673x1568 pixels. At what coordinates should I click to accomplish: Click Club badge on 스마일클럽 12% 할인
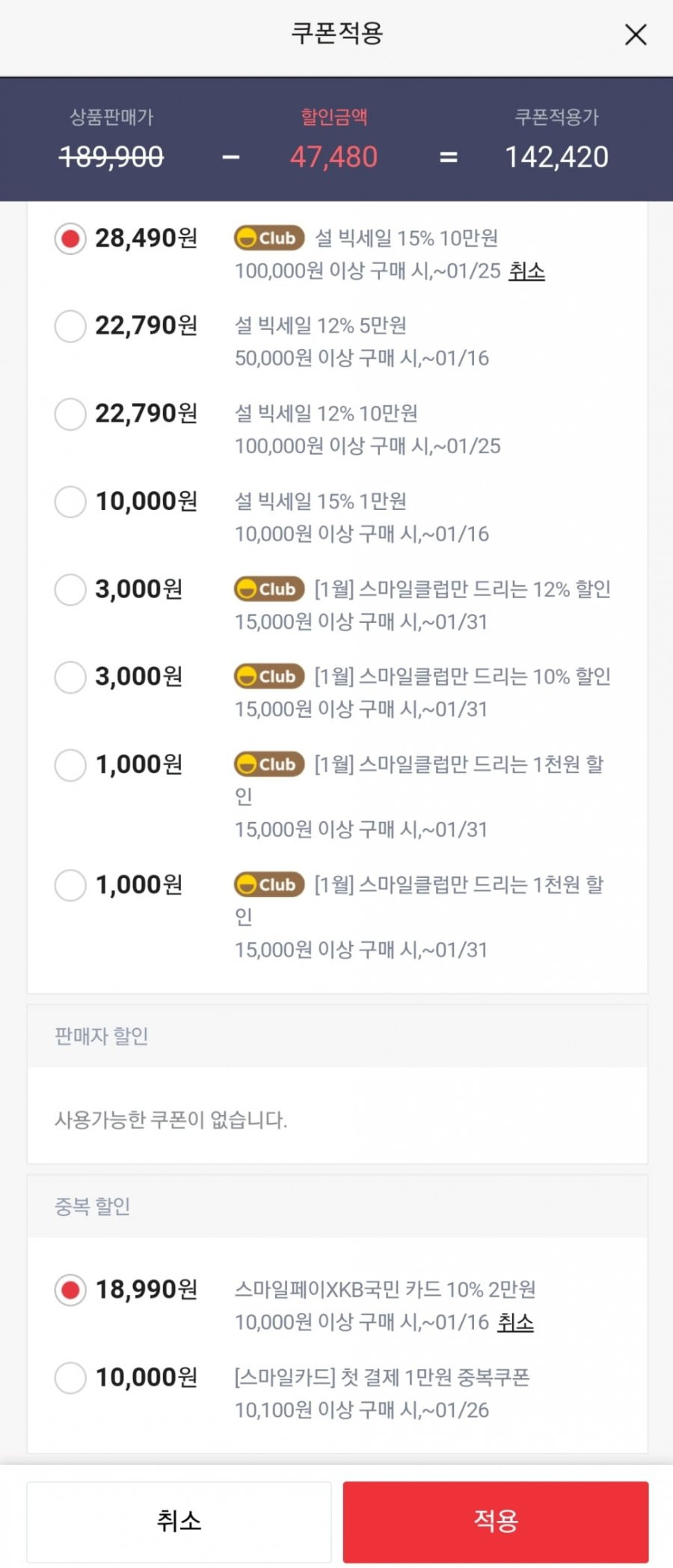tap(269, 589)
